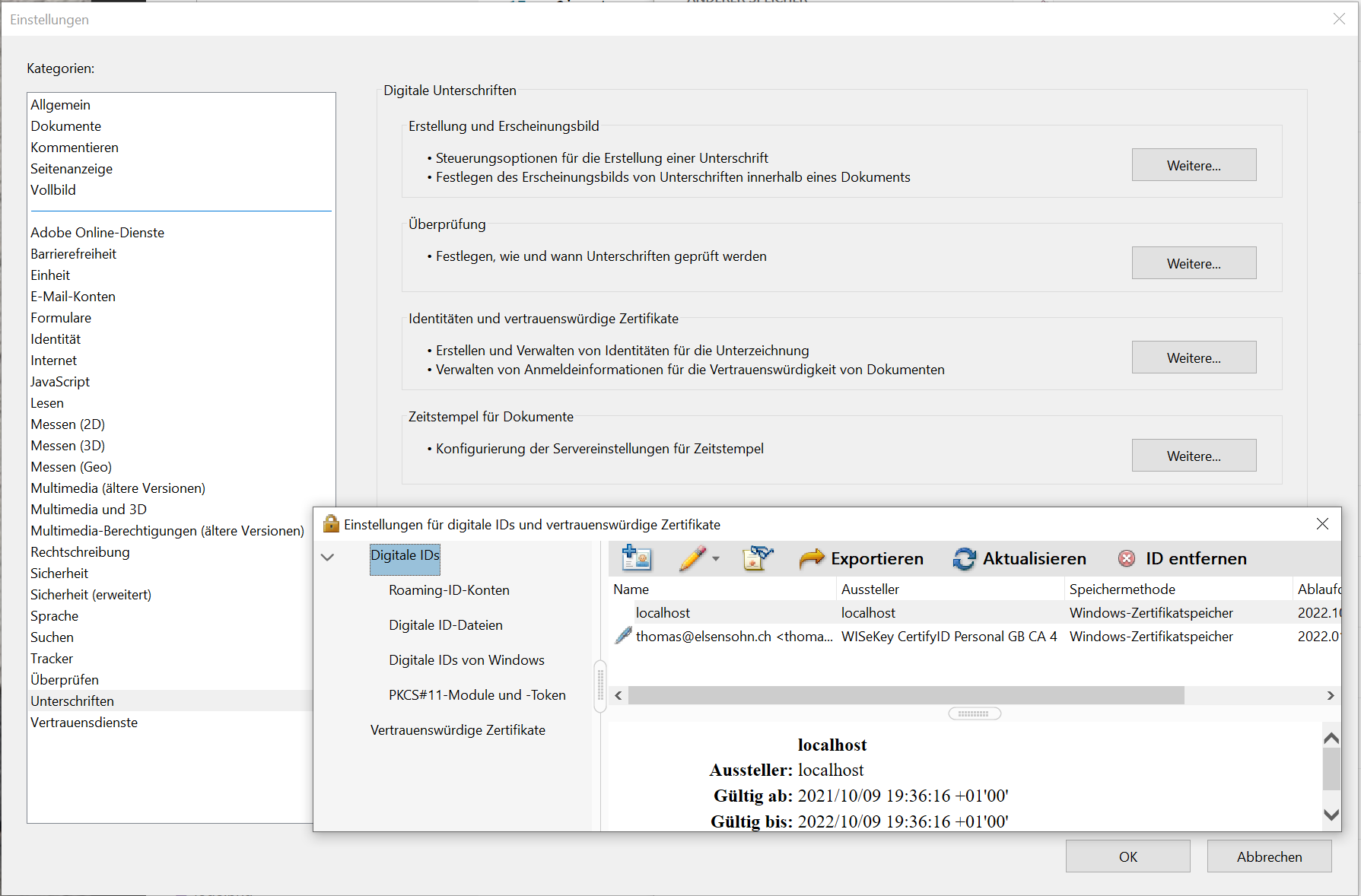Select the Vertrauensdienste category

(84, 723)
